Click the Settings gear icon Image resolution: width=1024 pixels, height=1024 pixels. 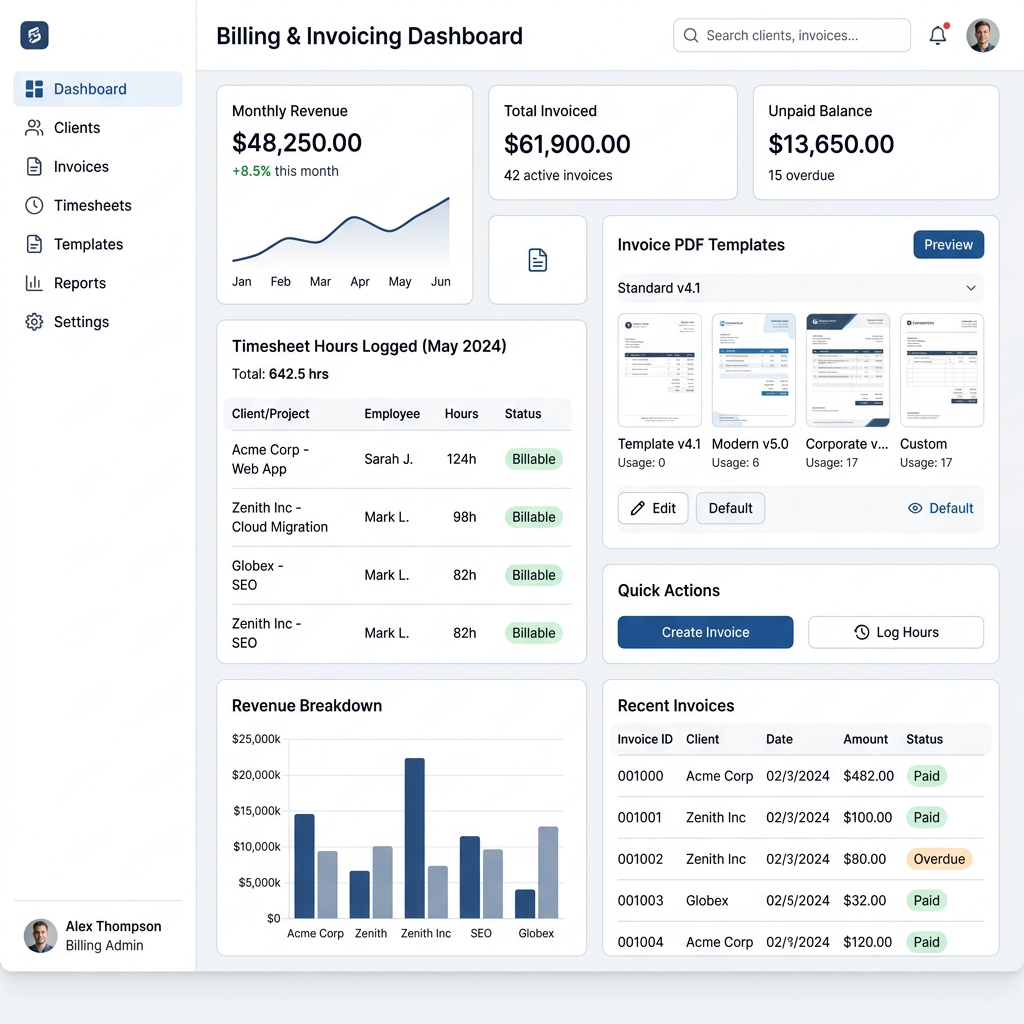pos(34,322)
